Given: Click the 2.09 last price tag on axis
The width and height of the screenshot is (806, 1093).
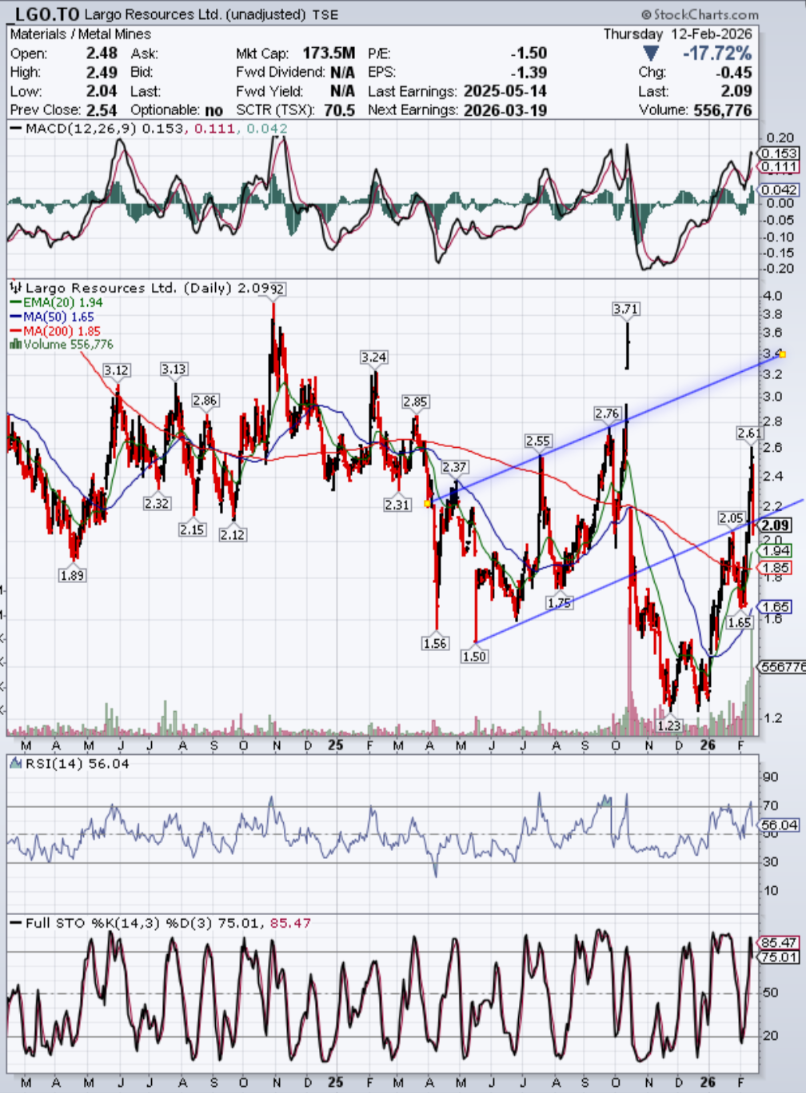Looking at the screenshot, I should pos(775,526).
